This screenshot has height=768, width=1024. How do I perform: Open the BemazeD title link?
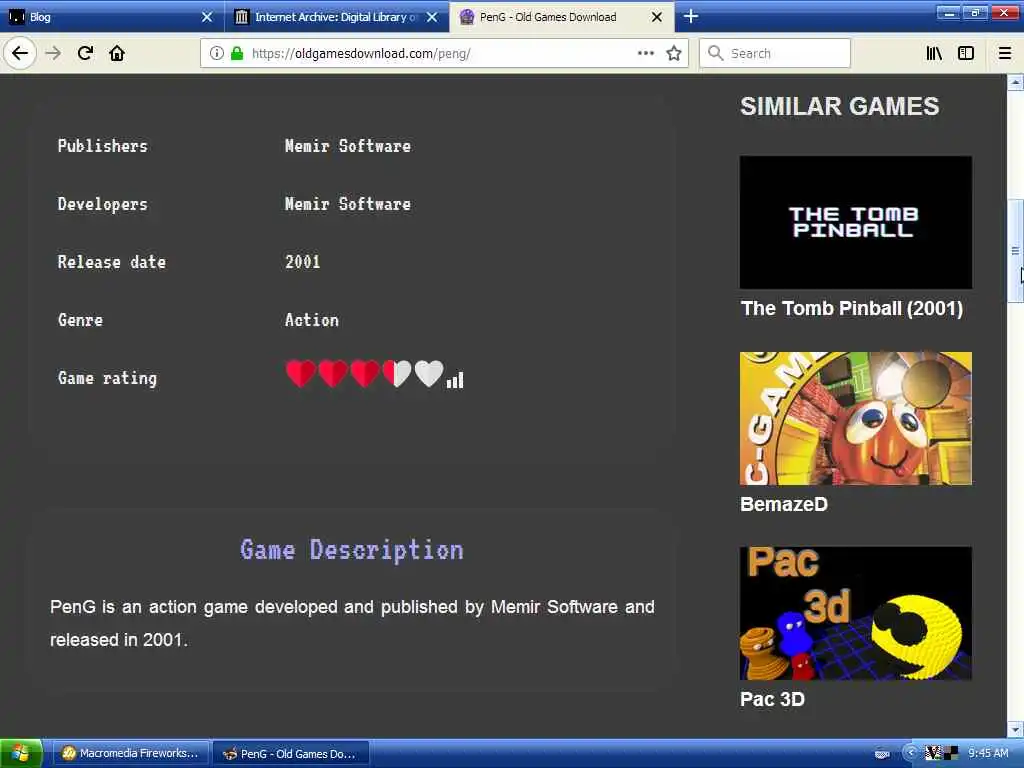pyautogui.click(x=784, y=504)
